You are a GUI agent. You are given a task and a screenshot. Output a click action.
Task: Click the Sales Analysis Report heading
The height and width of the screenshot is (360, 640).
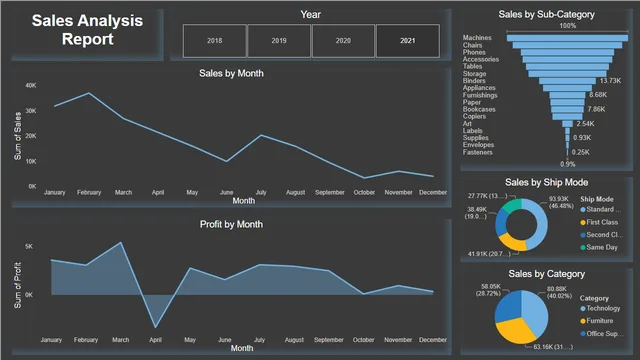(x=87, y=30)
